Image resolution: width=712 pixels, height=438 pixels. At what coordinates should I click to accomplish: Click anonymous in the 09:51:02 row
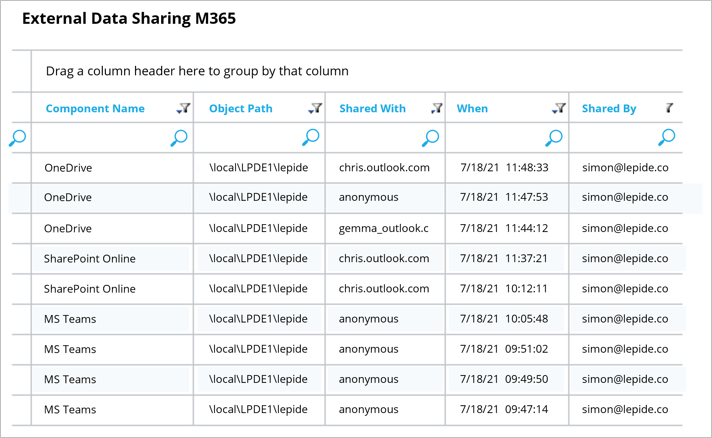point(368,349)
